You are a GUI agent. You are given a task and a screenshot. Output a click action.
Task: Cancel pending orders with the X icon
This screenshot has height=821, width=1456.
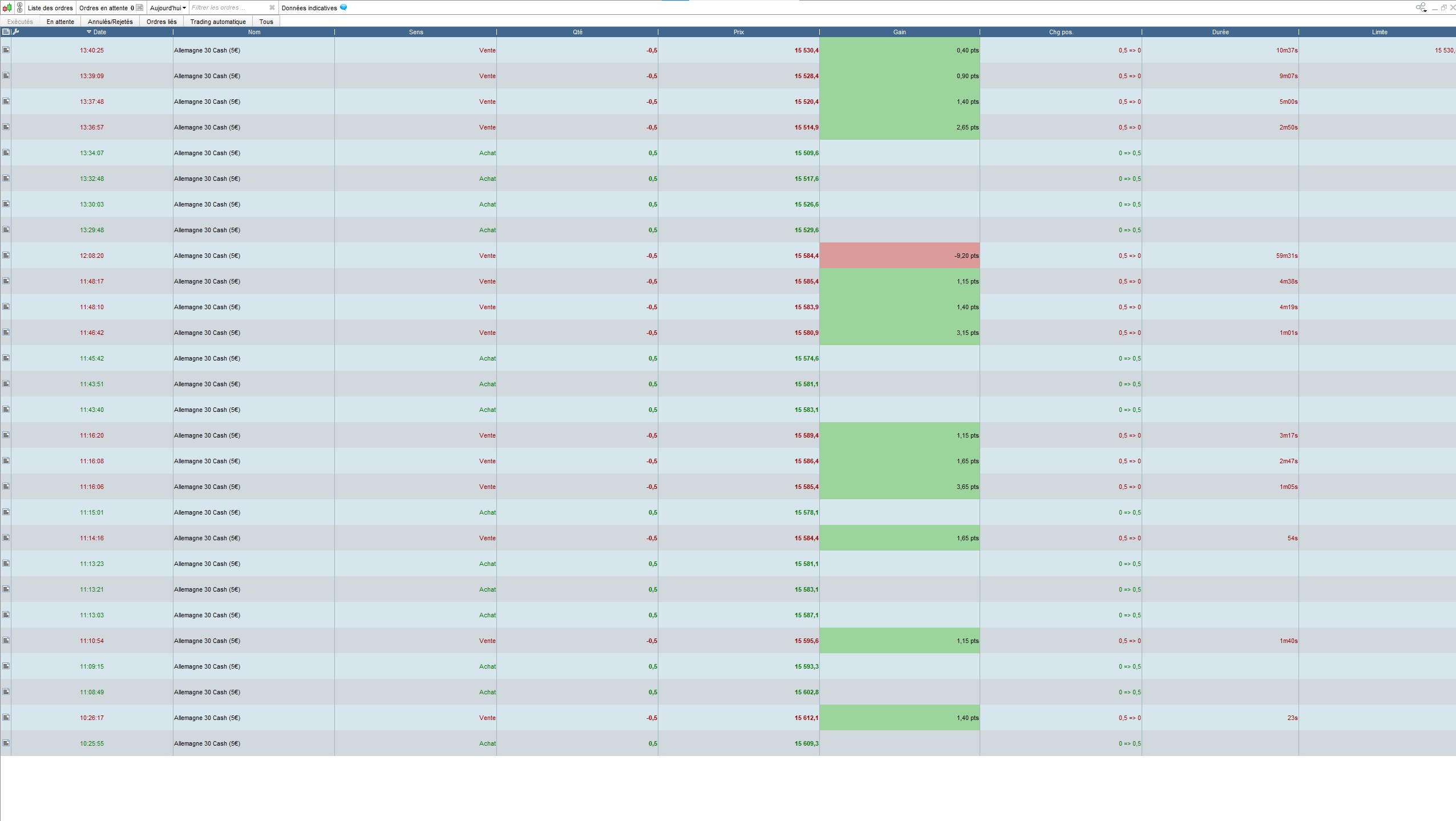point(140,8)
